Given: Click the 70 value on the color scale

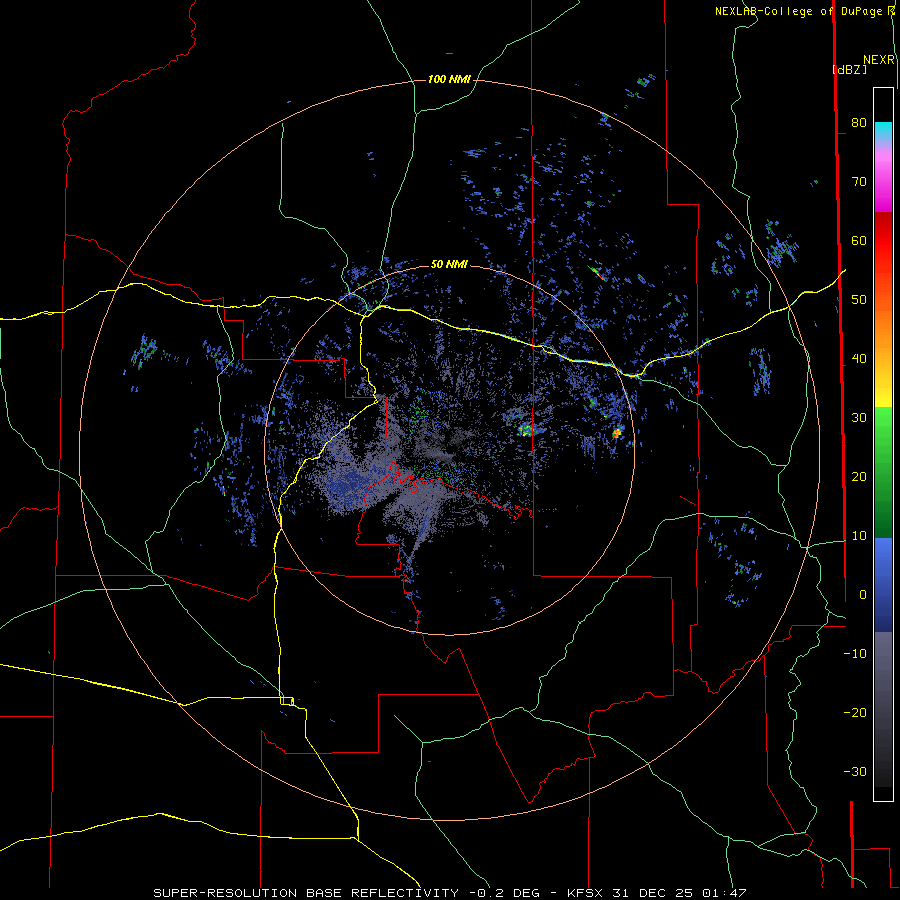Looking at the screenshot, I should click(x=859, y=181).
